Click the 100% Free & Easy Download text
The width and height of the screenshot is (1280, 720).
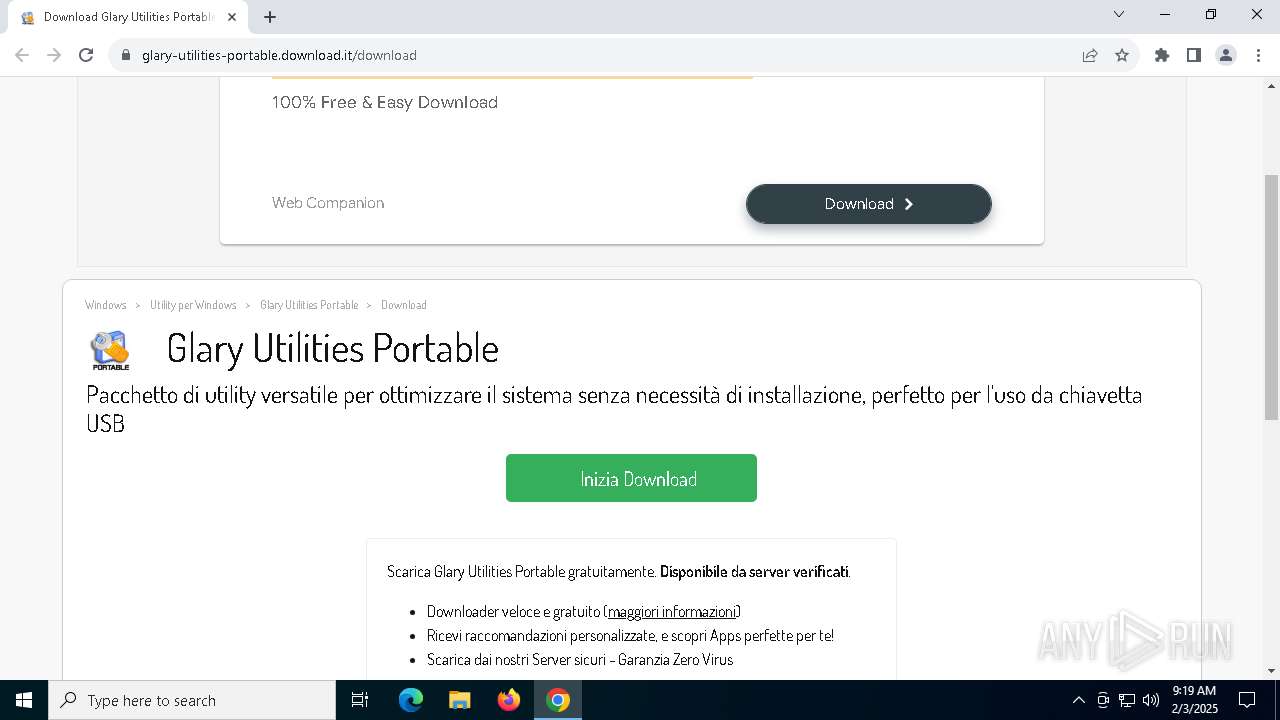pos(385,102)
